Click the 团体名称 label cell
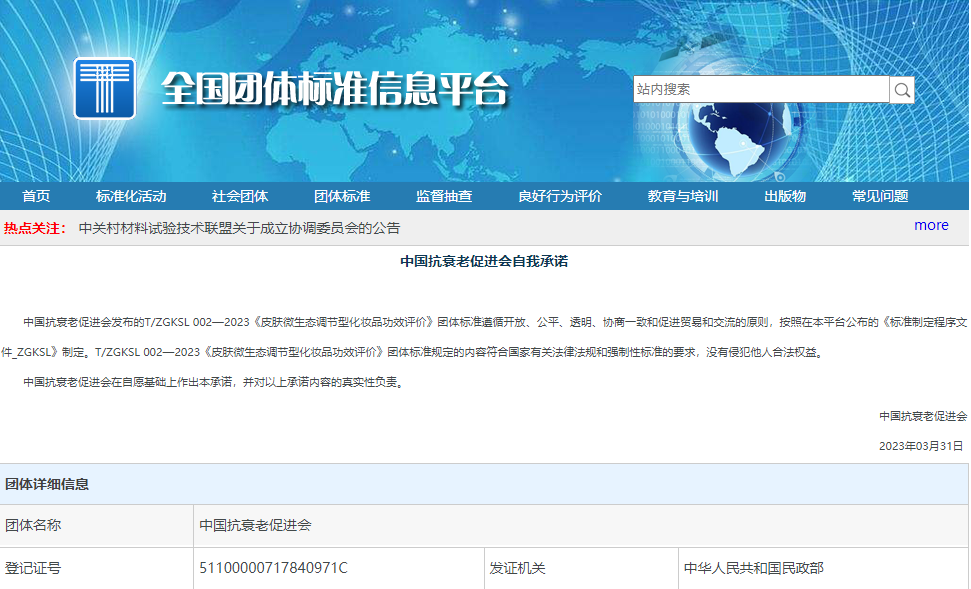 [x=97, y=525]
